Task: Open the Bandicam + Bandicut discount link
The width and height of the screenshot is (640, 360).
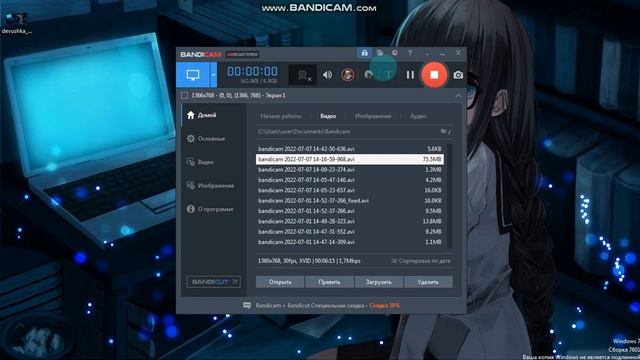Action: point(327,305)
